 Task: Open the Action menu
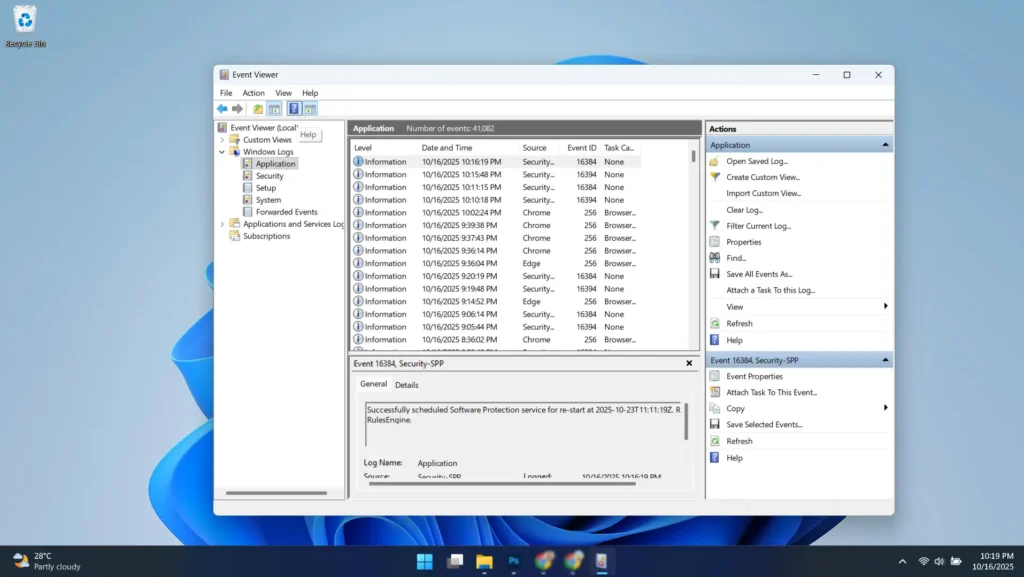[x=253, y=92]
